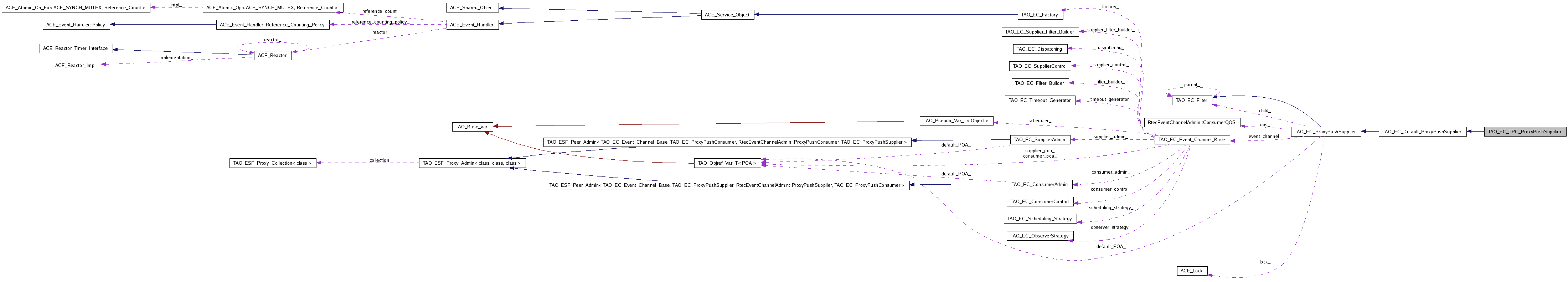The width and height of the screenshot is (1568, 282).
Task: Open the TAO_EC_SupplierAdmin node
Action: (1038, 139)
